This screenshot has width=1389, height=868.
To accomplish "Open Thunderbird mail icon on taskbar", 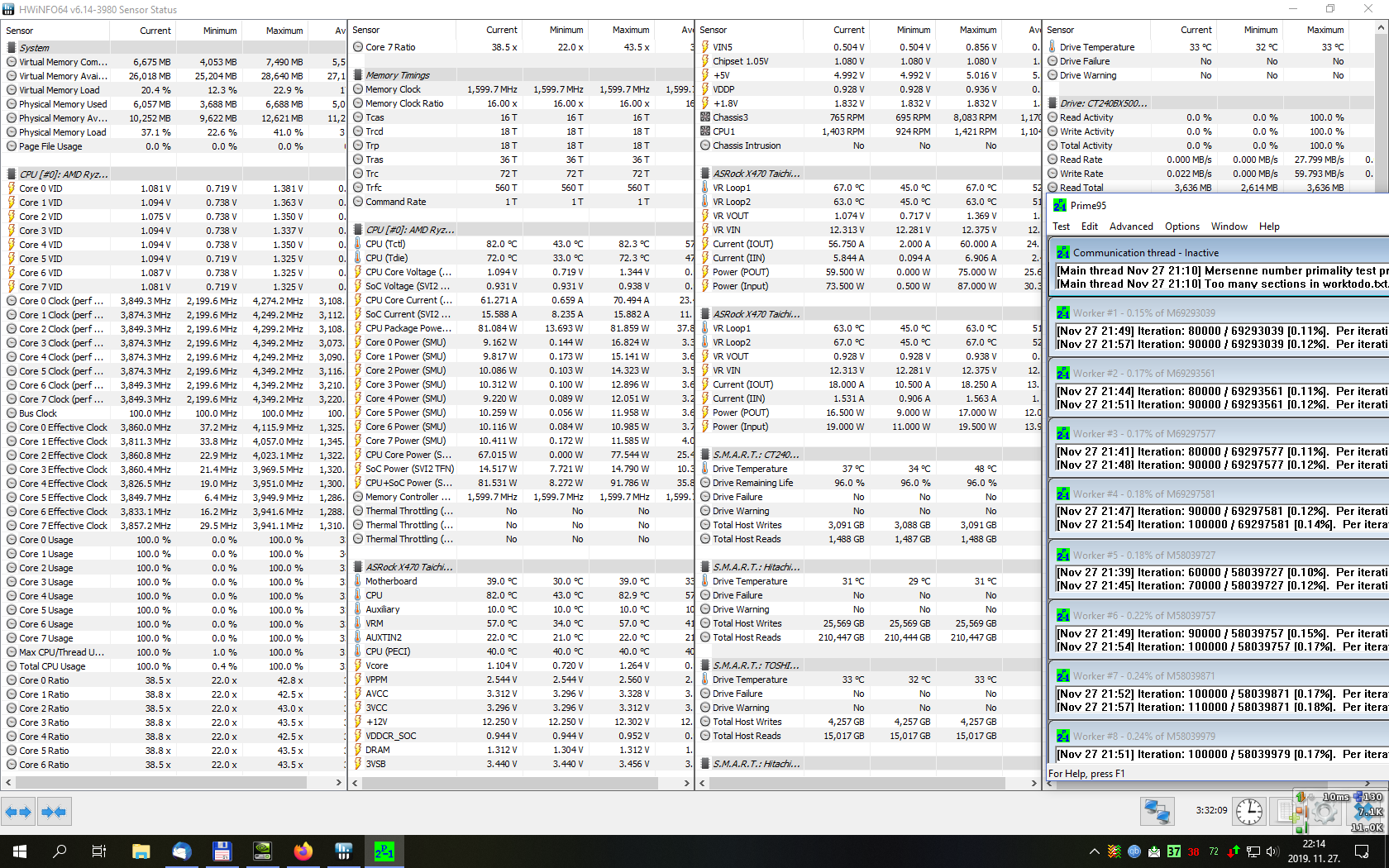I will click(x=181, y=851).
